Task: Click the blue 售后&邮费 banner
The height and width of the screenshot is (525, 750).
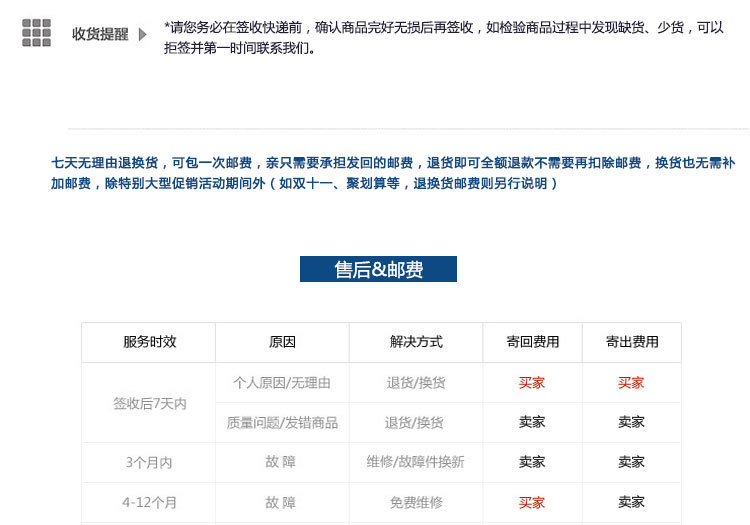Action: tap(378, 269)
